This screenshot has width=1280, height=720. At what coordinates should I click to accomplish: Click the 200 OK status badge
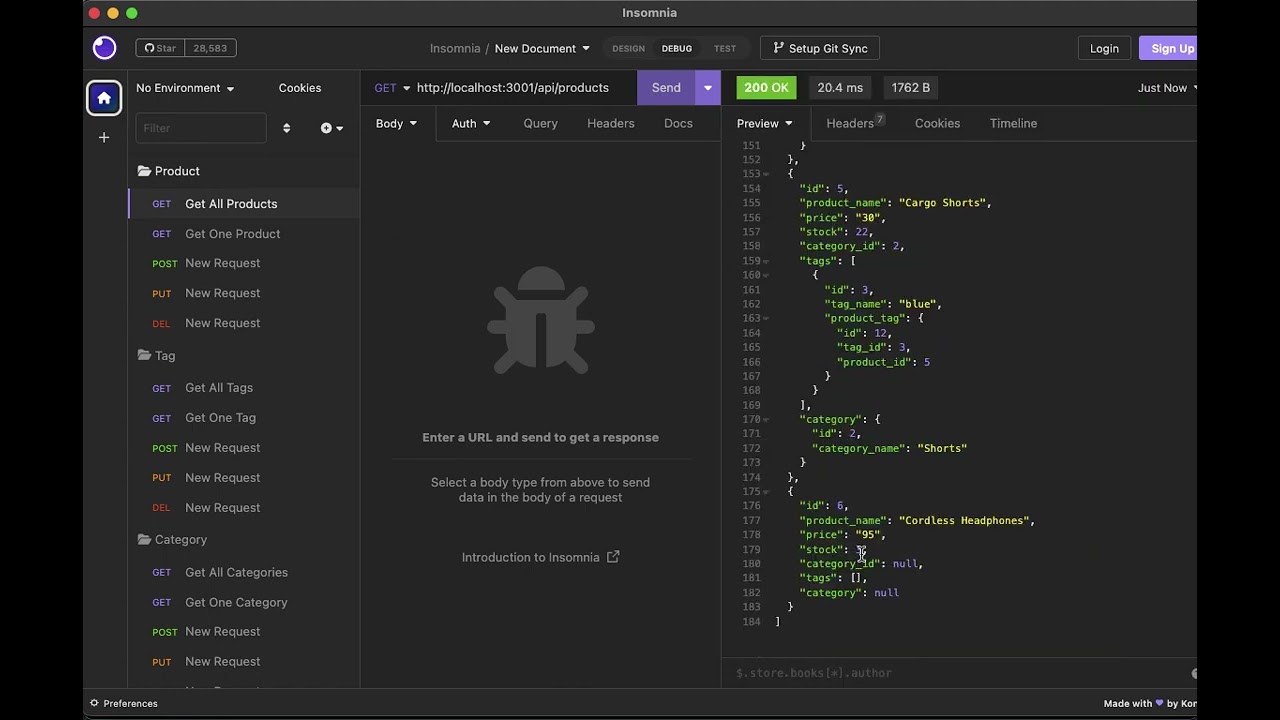766,88
